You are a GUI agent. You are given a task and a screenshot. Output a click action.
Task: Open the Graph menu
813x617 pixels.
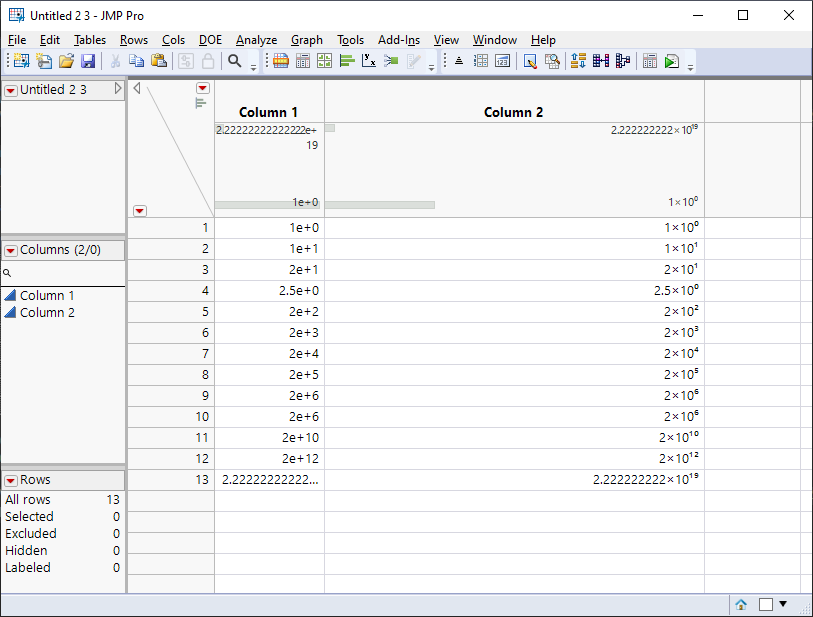[x=306, y=40]
